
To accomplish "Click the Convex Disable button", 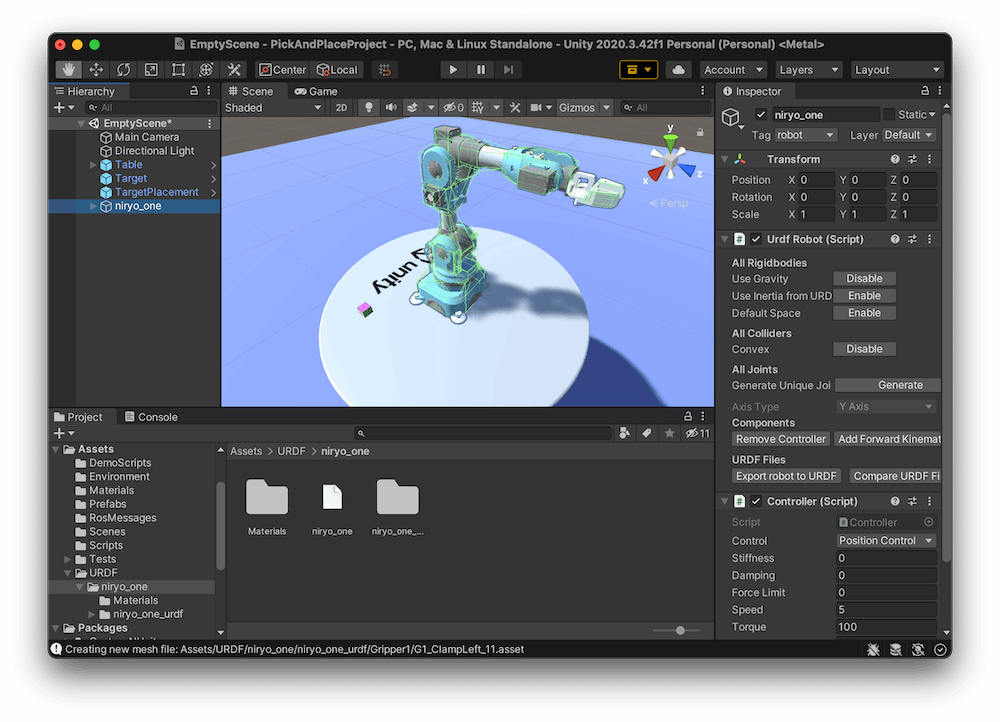I will (x=864, y=349).
